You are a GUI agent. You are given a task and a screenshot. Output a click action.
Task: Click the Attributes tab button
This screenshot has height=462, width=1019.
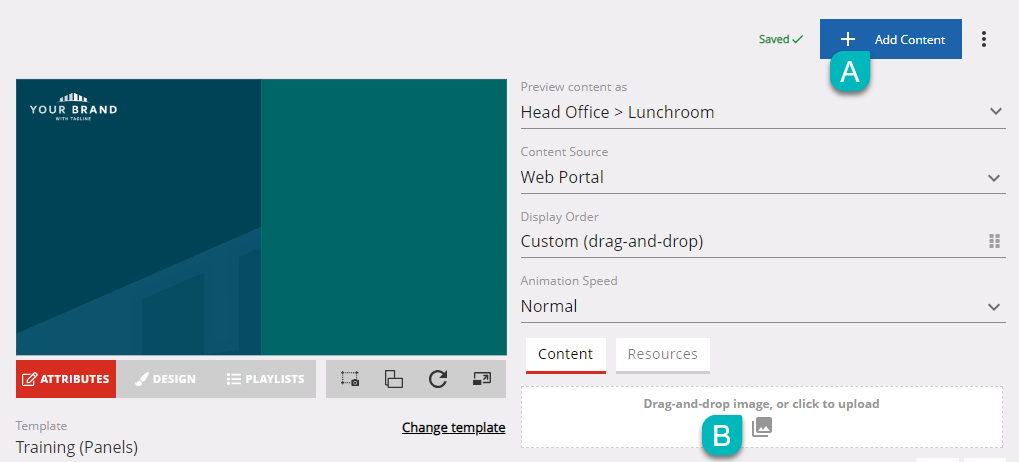coord(66,379)
